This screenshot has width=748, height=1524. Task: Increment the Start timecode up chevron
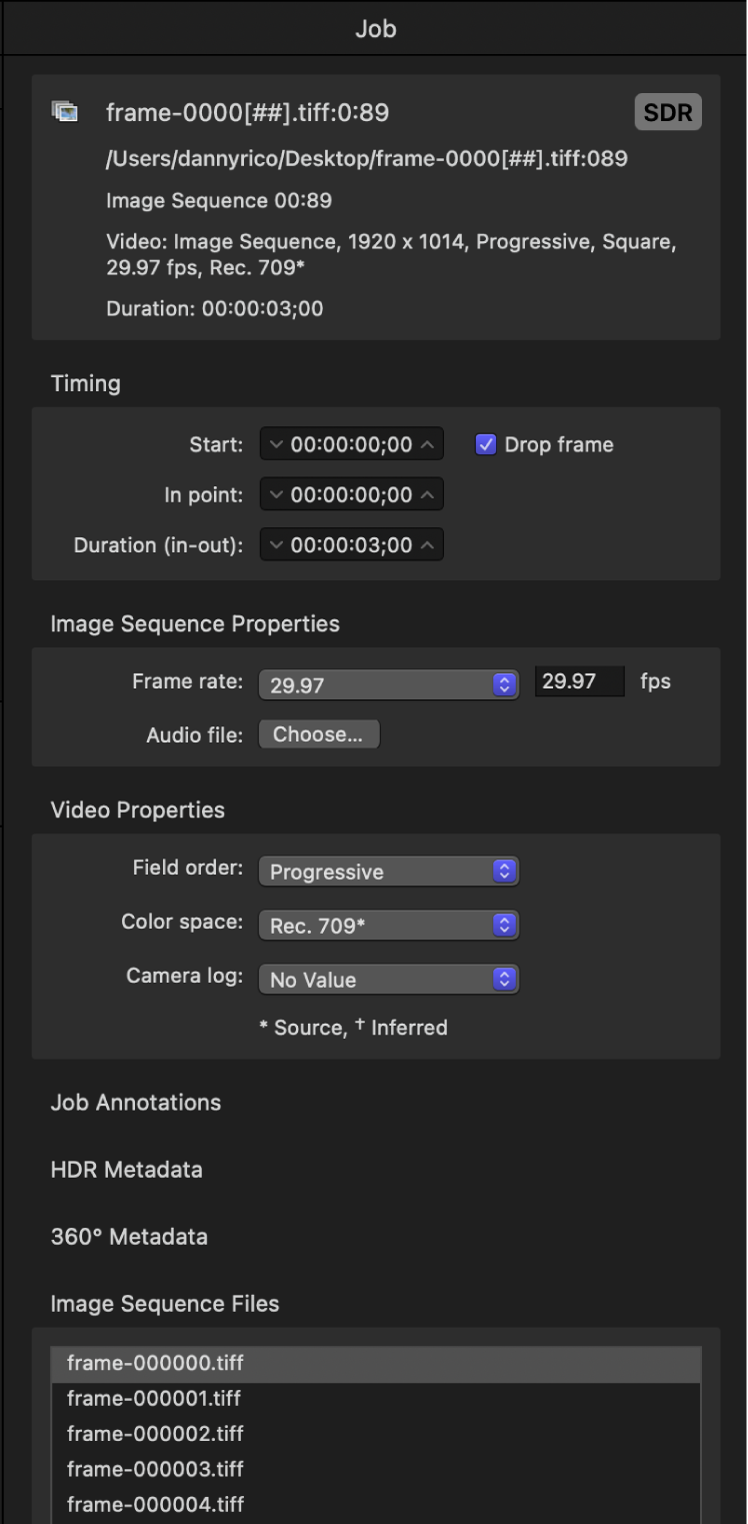(x=427, y=444)
